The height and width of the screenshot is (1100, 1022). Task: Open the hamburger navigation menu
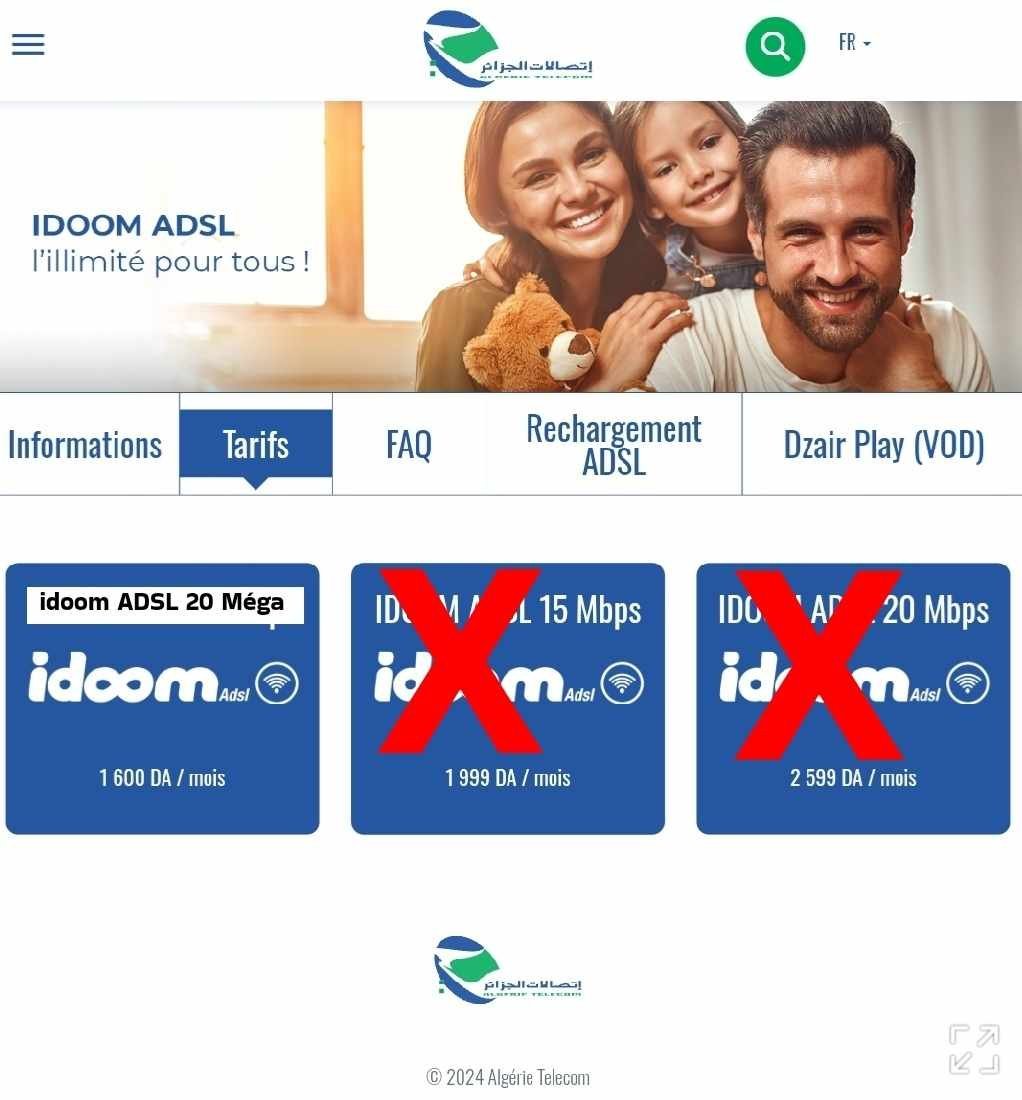28,44
